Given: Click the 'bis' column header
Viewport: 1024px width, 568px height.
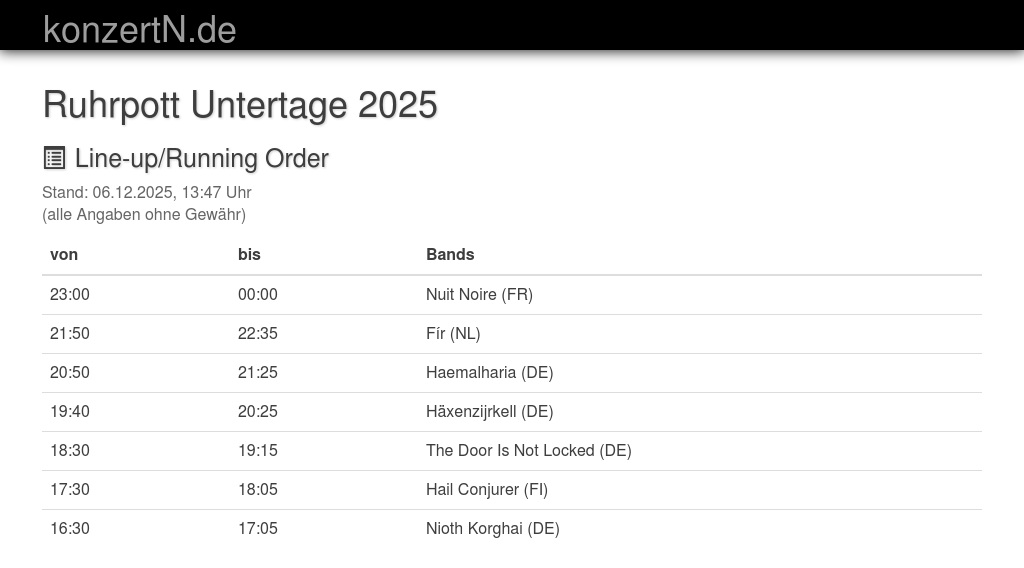Looking at the screenshot, I should [249, 254].
